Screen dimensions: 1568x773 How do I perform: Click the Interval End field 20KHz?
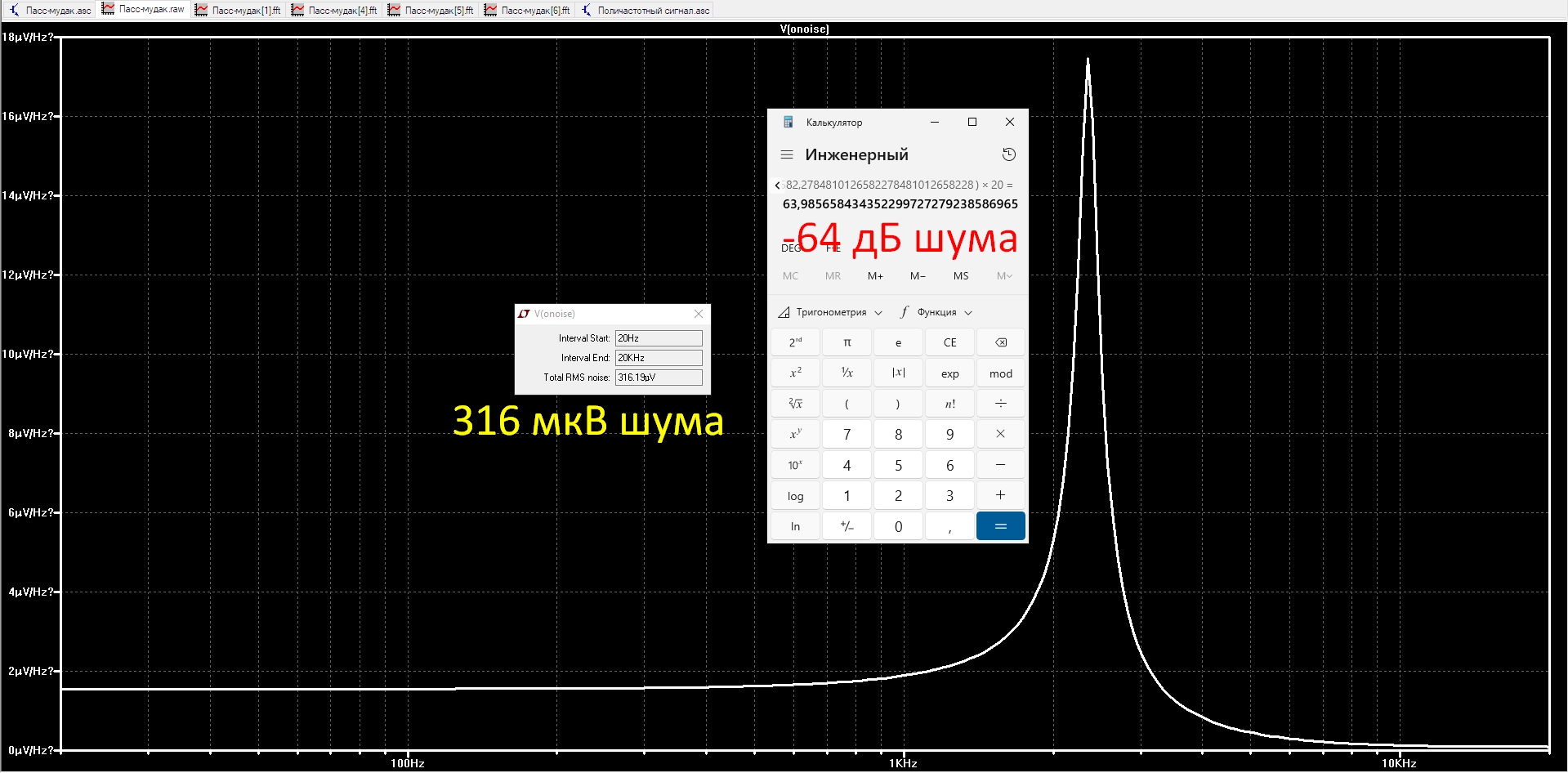pyautogui.click(x=659, y=358)
